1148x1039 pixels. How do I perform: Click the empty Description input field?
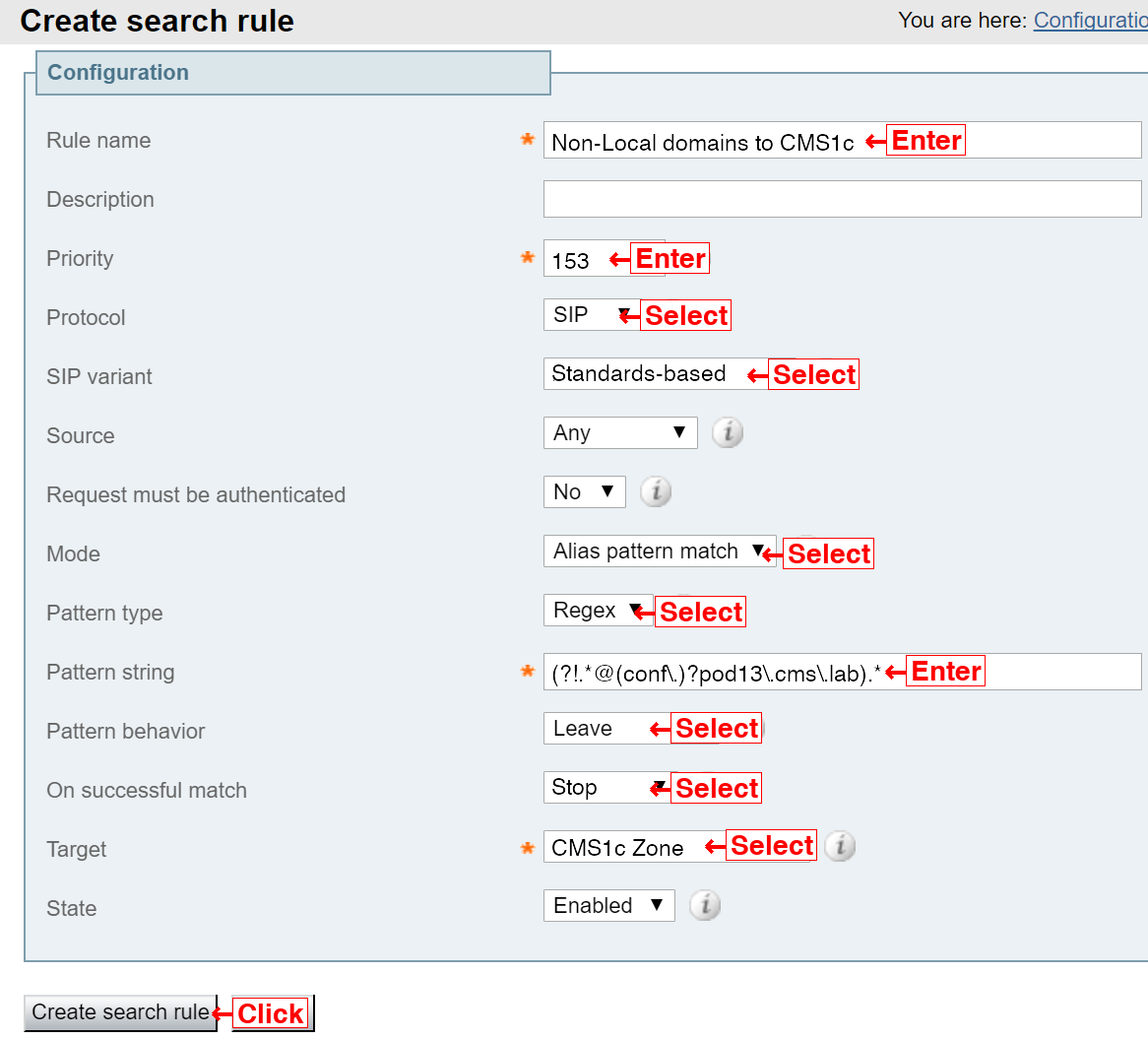coord(842,199)
